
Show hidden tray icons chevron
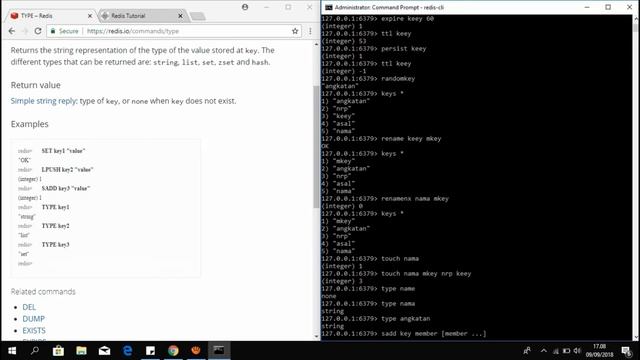[544, 350]
